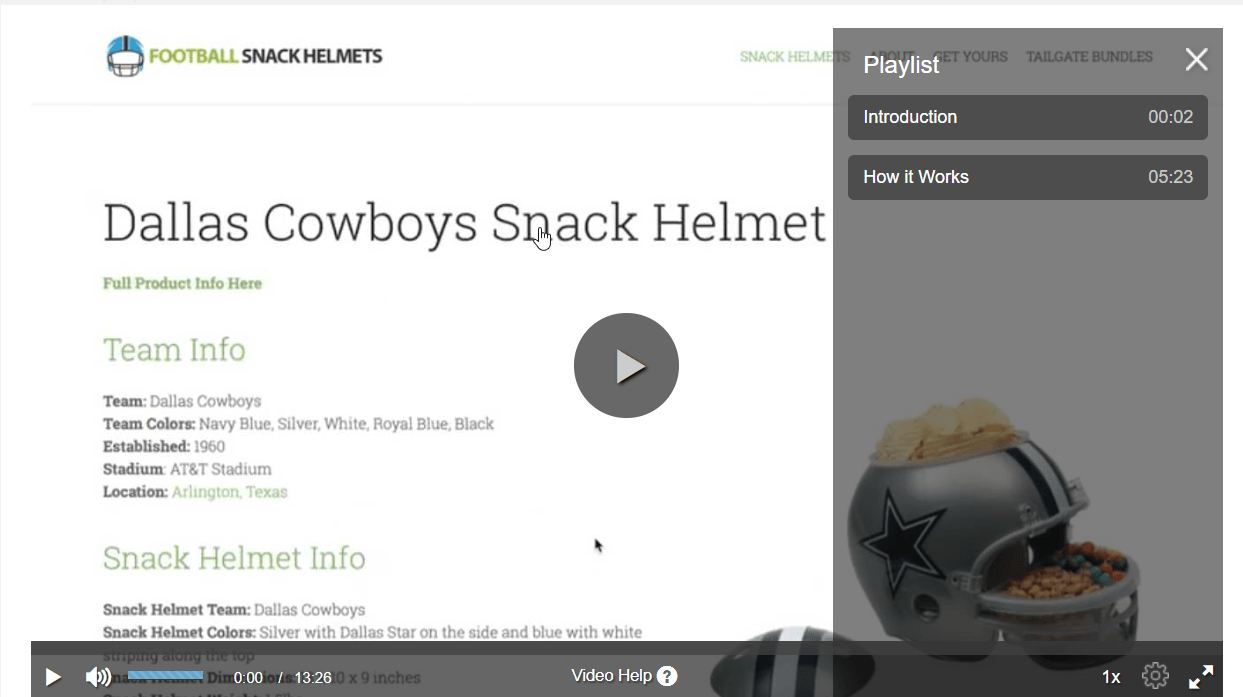Click the video progress bar above controls
1243x697 pixels.
(x=626, y=648)
